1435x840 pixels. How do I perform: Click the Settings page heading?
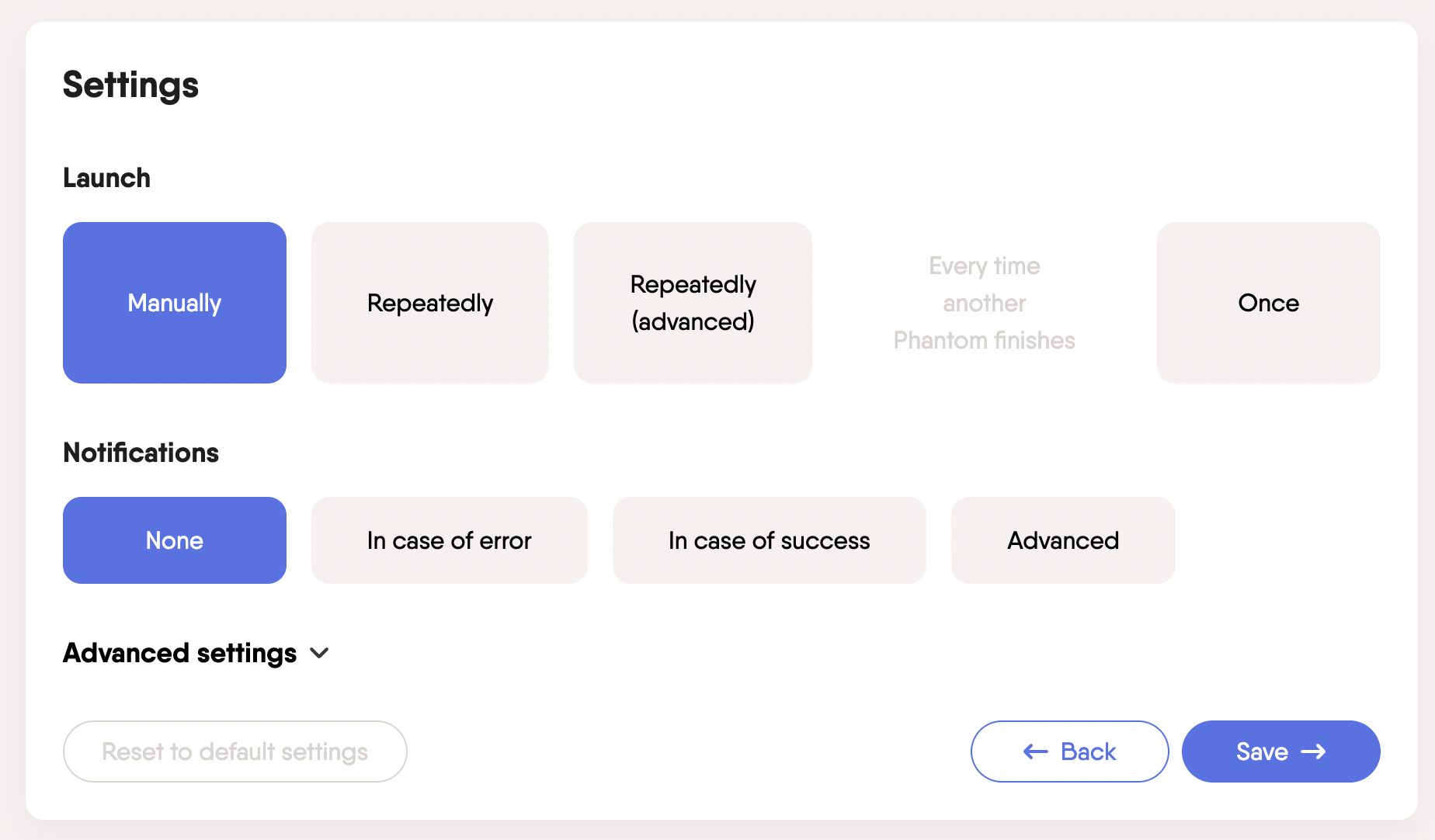(130, 85)
